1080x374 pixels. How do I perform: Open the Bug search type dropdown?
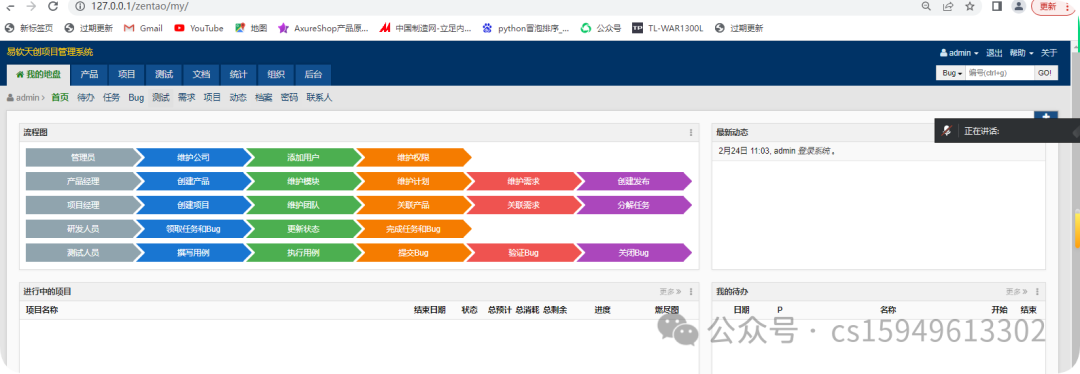coord(951,73)
